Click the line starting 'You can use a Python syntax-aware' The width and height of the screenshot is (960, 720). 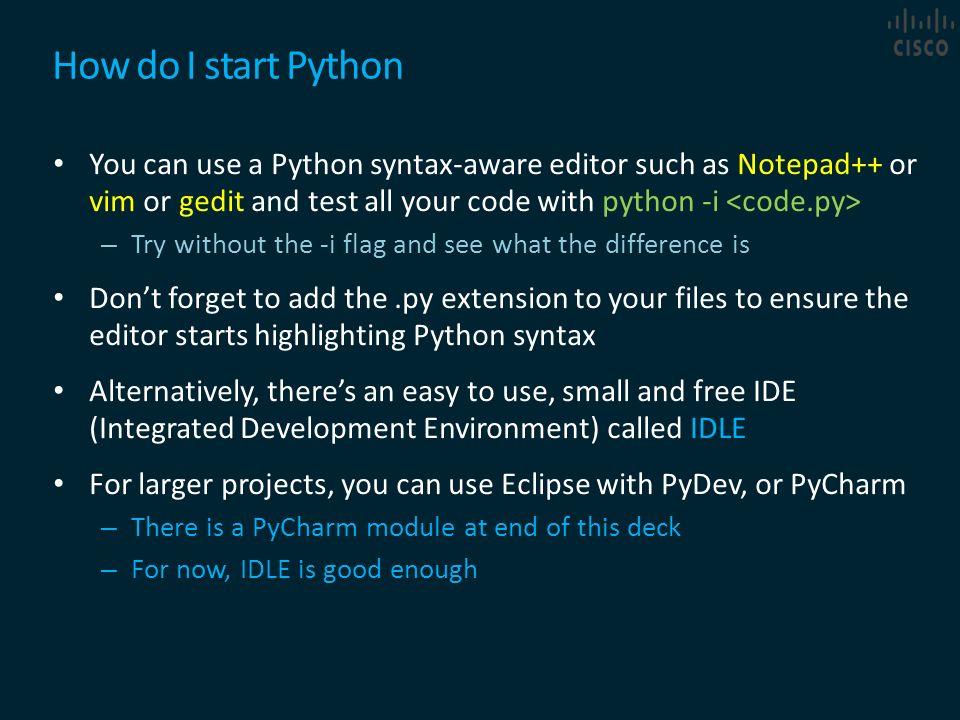point(503,165)
